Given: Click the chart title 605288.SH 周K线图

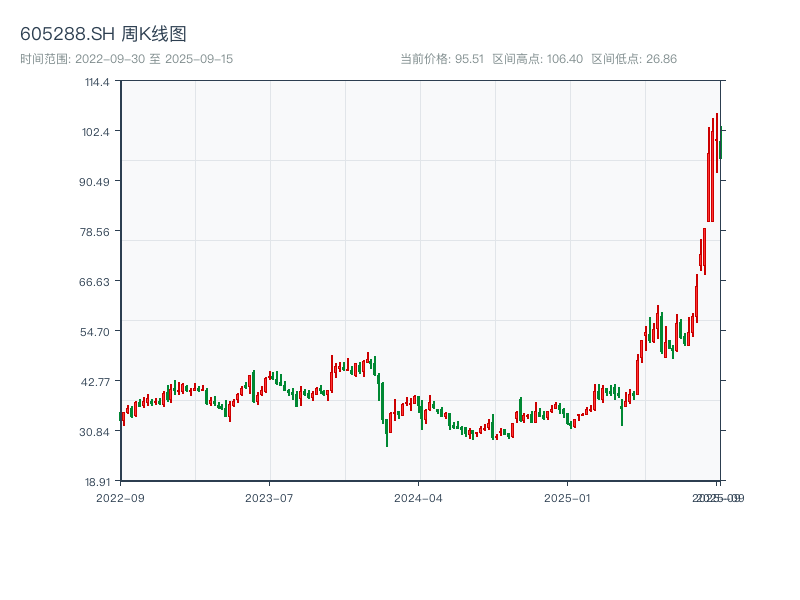Looking at the screenshot, I should click(103, 34).
